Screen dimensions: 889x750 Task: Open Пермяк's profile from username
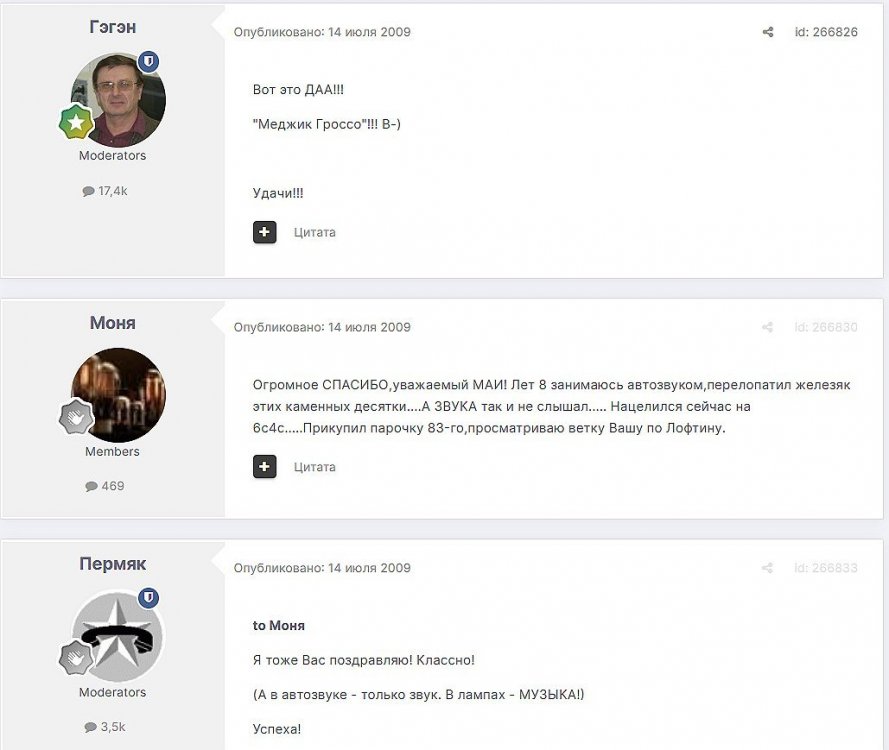112,563
